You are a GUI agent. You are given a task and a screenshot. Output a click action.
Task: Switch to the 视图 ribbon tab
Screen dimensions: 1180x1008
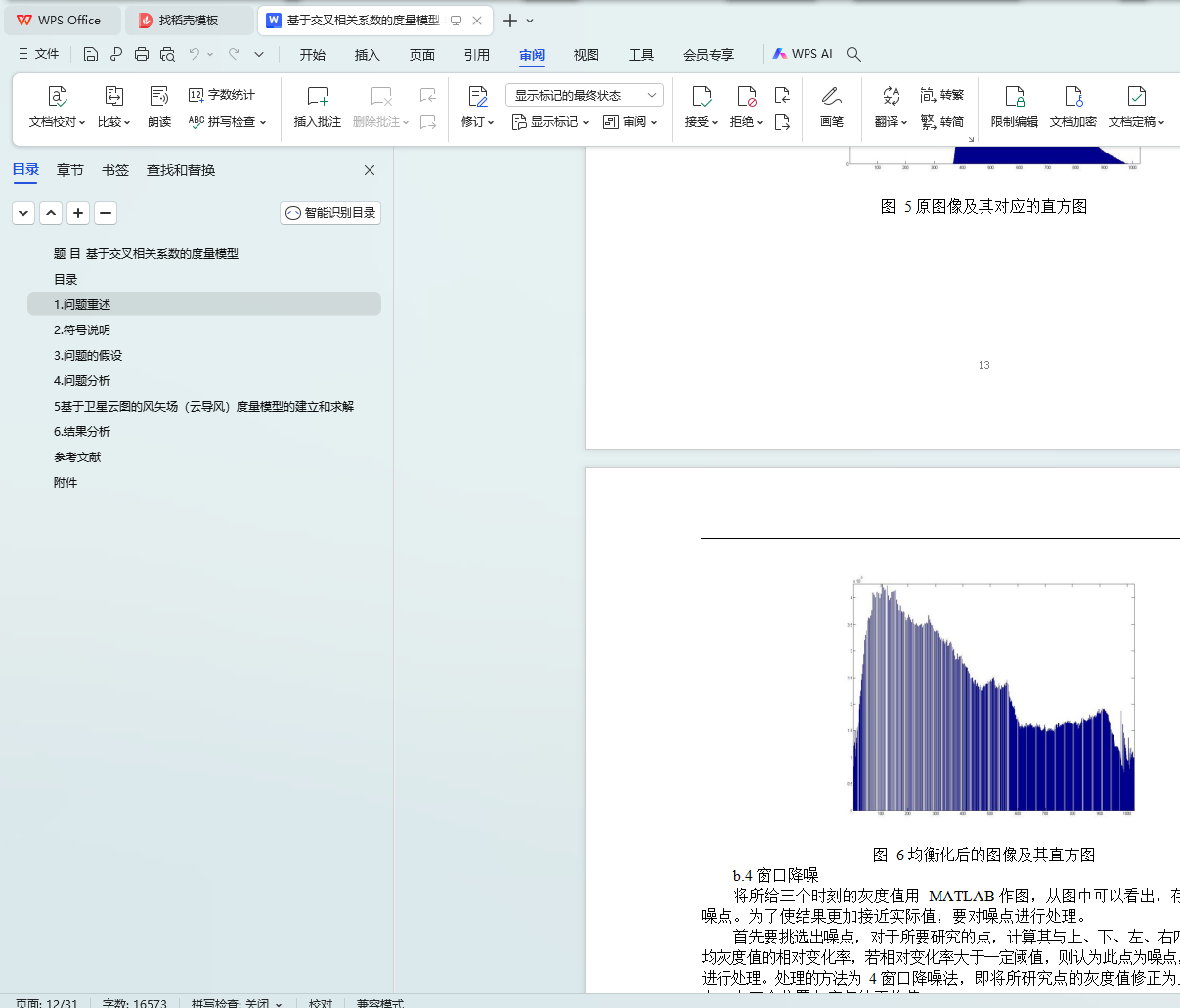click(587, 55)
